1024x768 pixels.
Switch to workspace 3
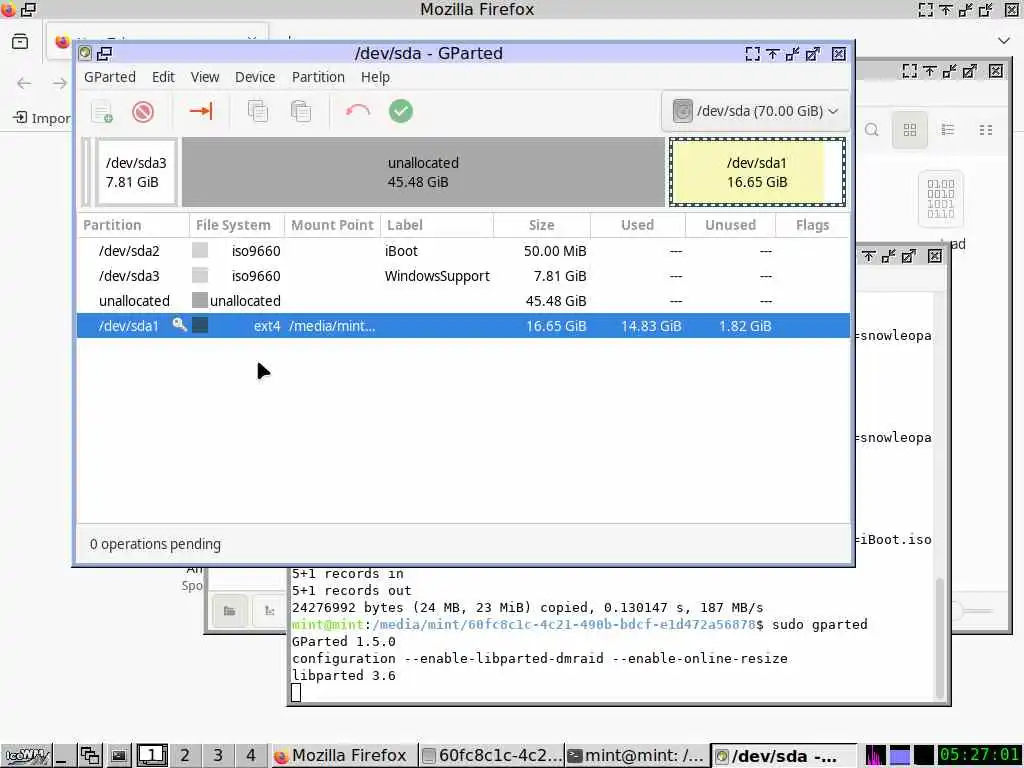(217, 756)
